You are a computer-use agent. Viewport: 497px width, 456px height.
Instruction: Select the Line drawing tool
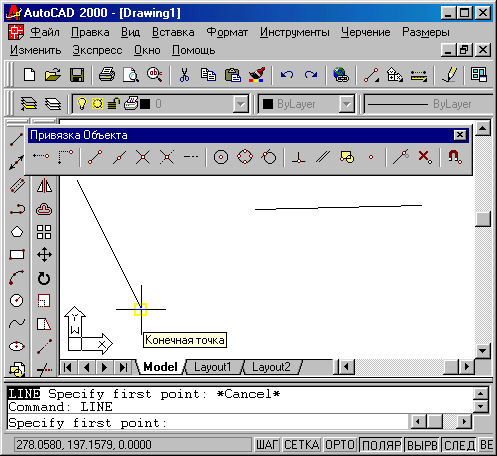[x=16, y=139]
